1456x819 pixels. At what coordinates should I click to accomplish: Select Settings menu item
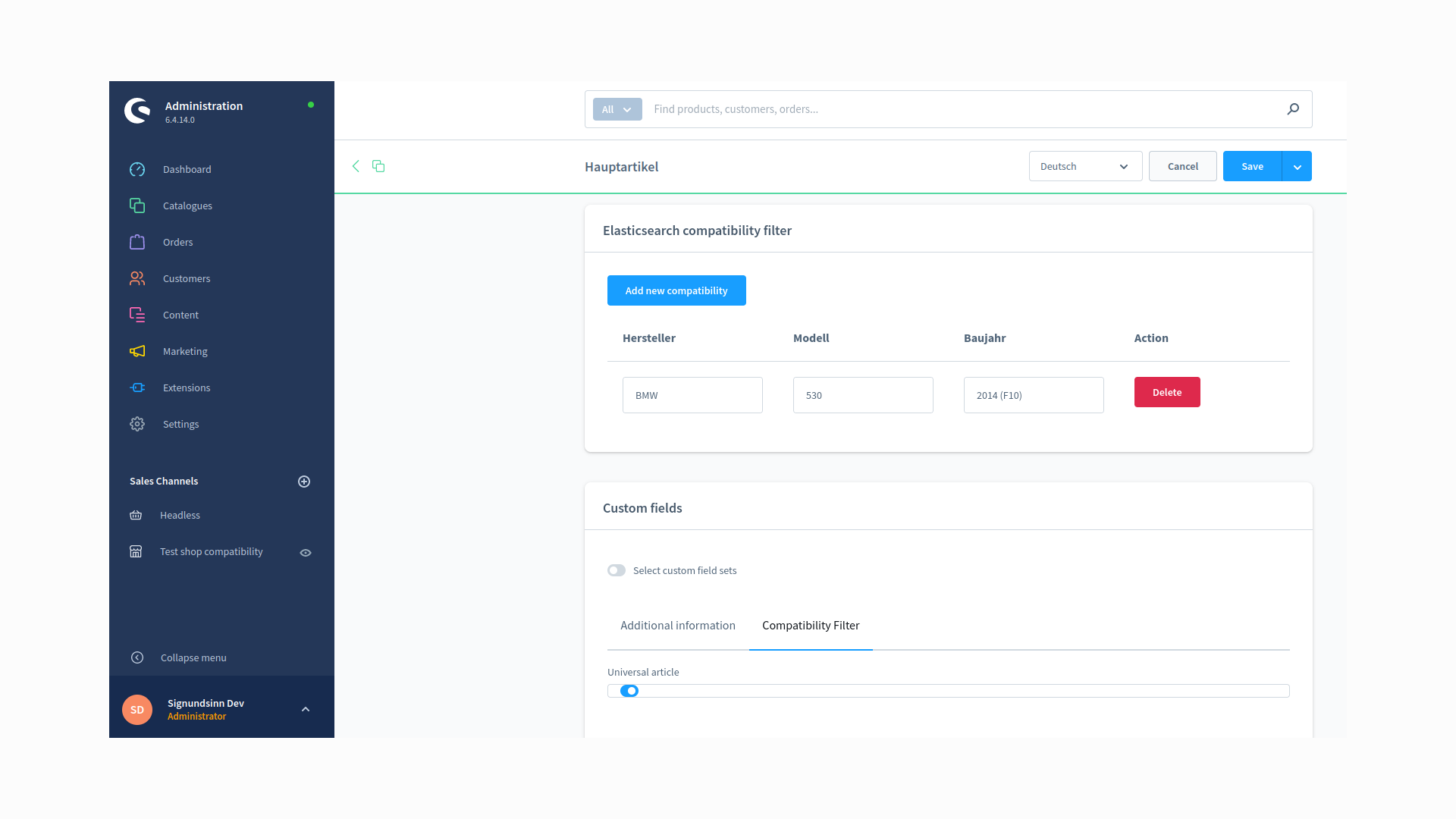180,424
